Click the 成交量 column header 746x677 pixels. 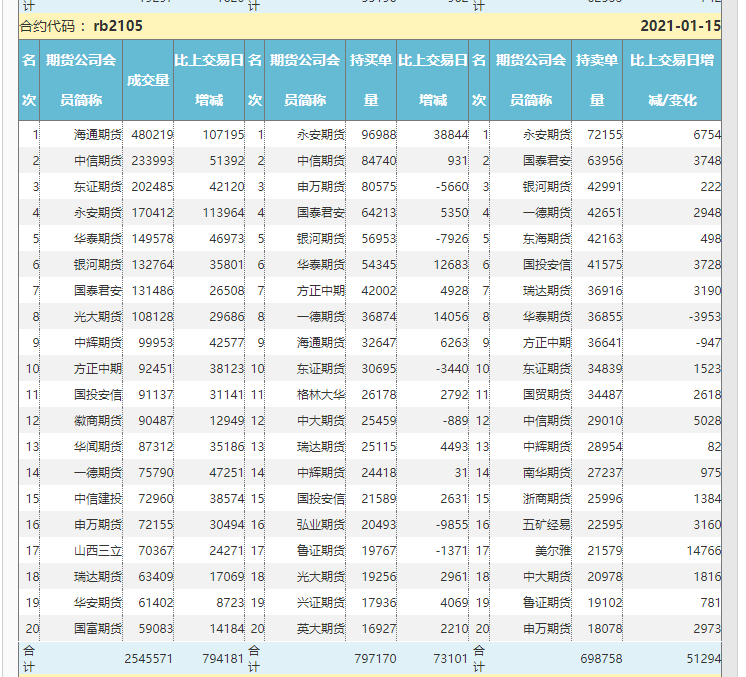[x=148, y=80]
